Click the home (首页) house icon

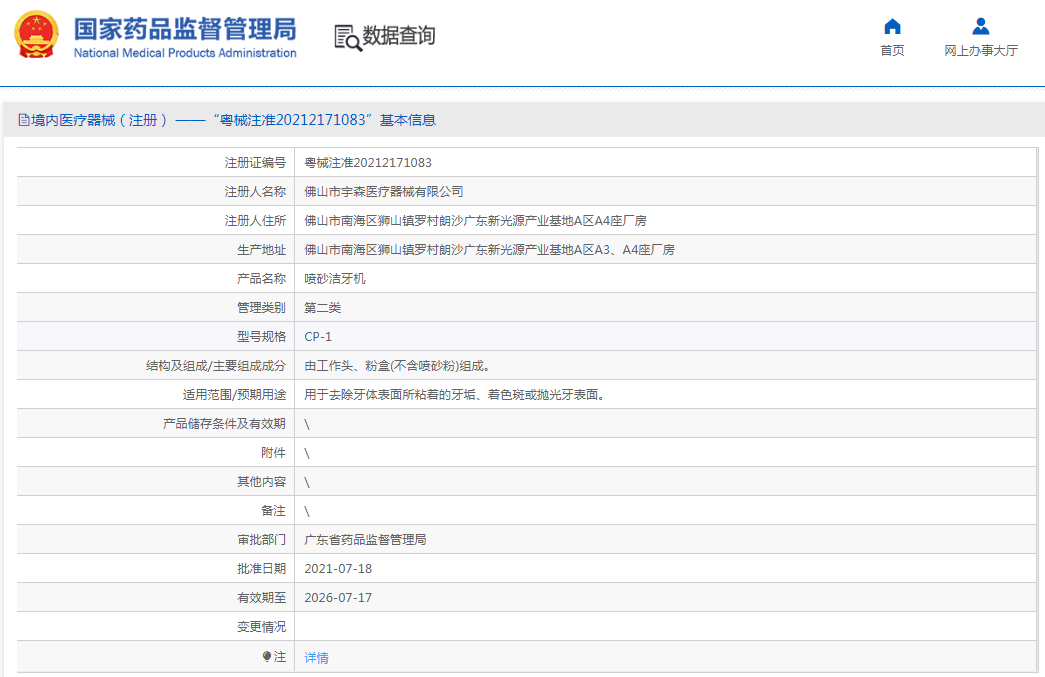pyautogui.click(x=892, y=27)
